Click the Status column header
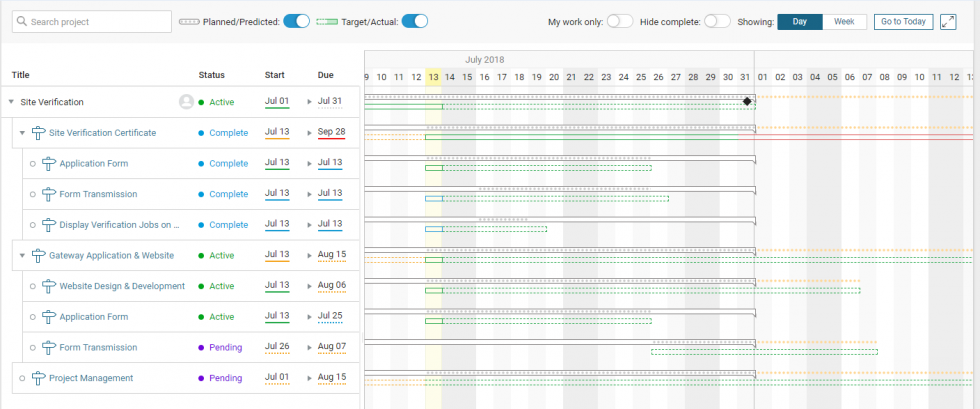Viewport: 980px width, 409px height. pyautogui.click(x=211, y=75)
